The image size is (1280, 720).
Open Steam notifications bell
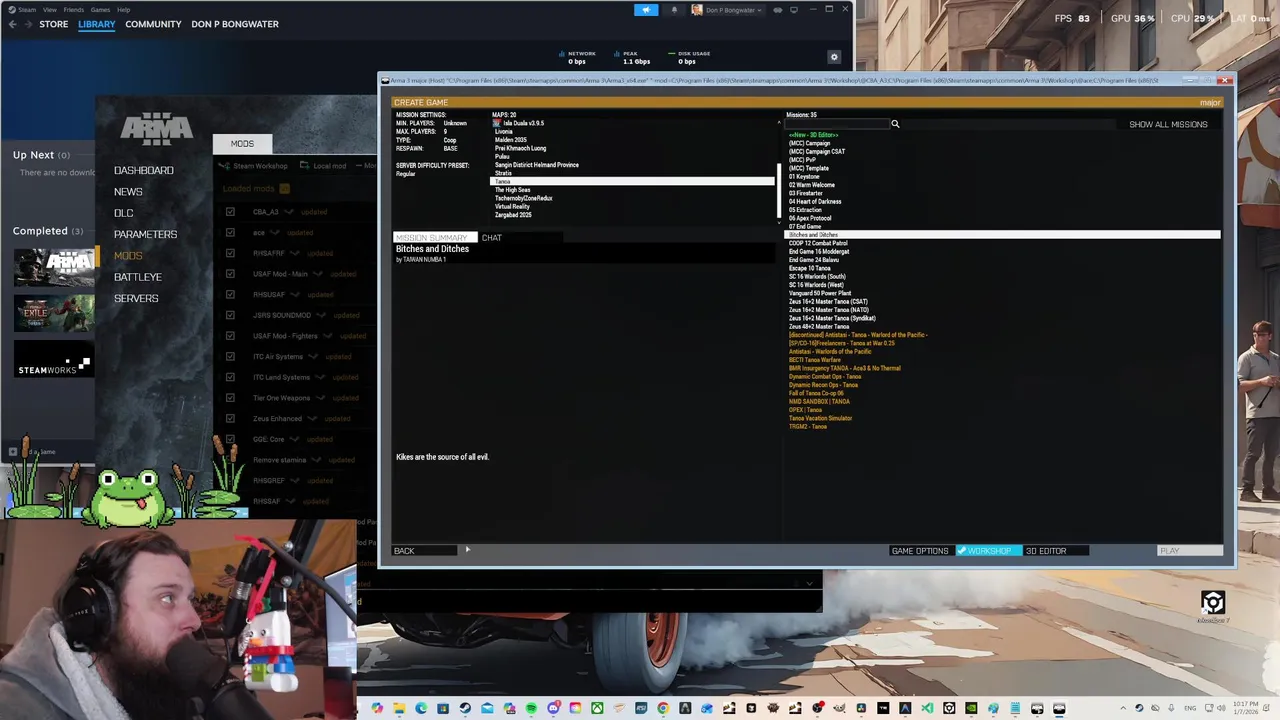pos(674,10)
